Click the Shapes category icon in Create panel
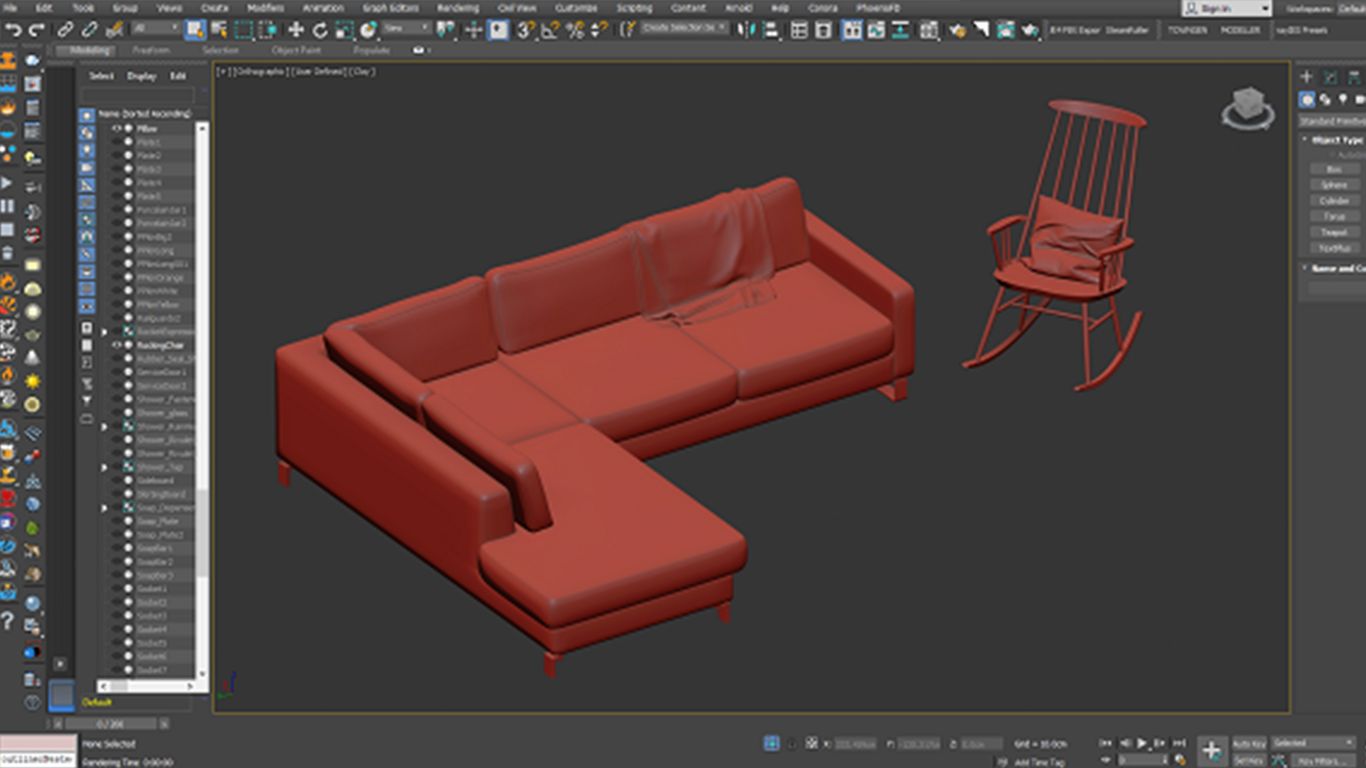Image resolution: width=1366 pixels, height=768 pixels. coord(1325,99)
